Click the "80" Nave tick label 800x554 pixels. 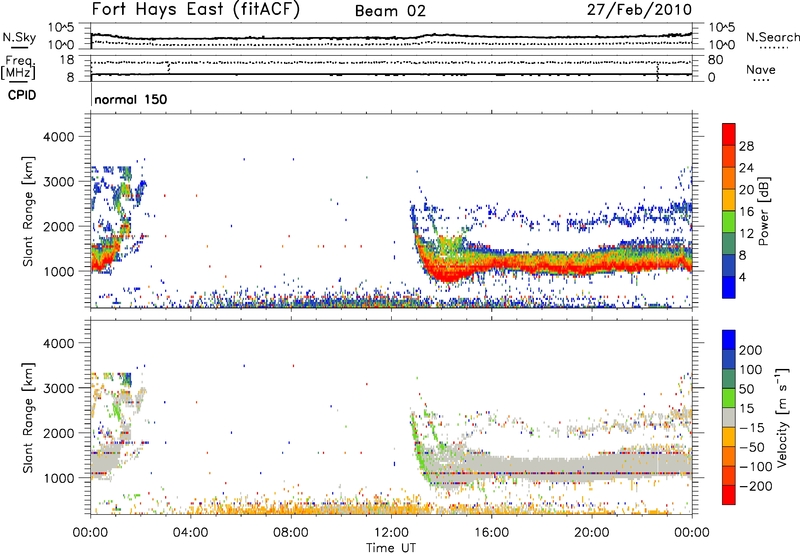[x=715, y=60]
